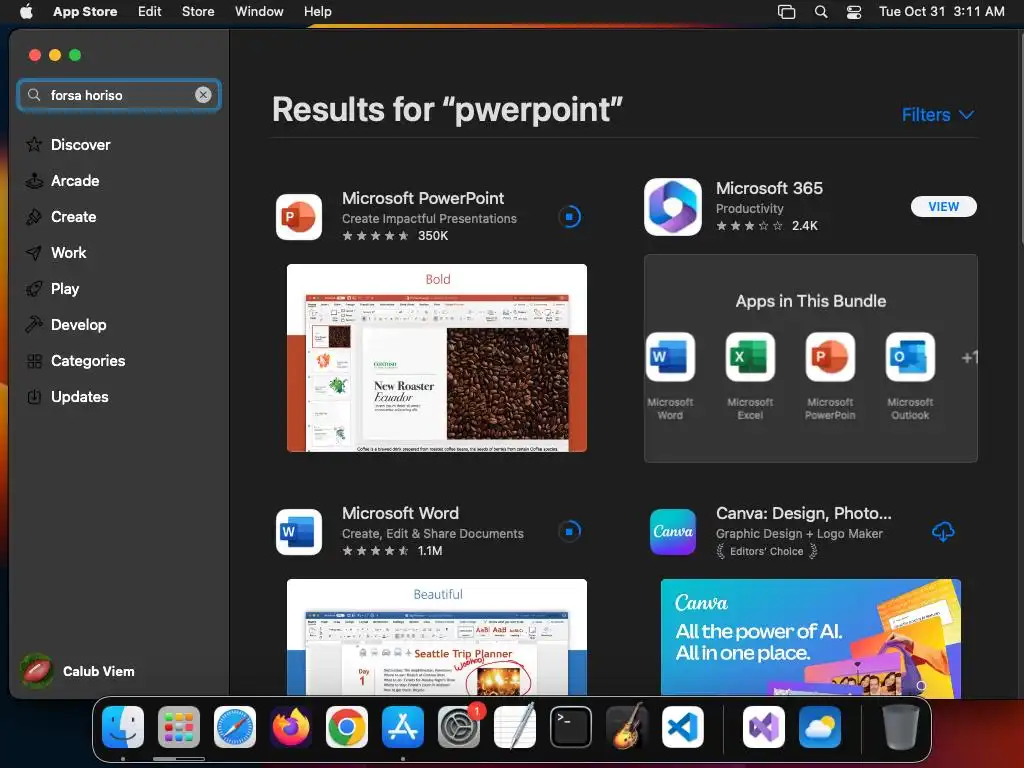Open the Microsoft 365 bundle icon
Image resolution: width=1024 pixels, height=768 pixels.
[673, 207]
